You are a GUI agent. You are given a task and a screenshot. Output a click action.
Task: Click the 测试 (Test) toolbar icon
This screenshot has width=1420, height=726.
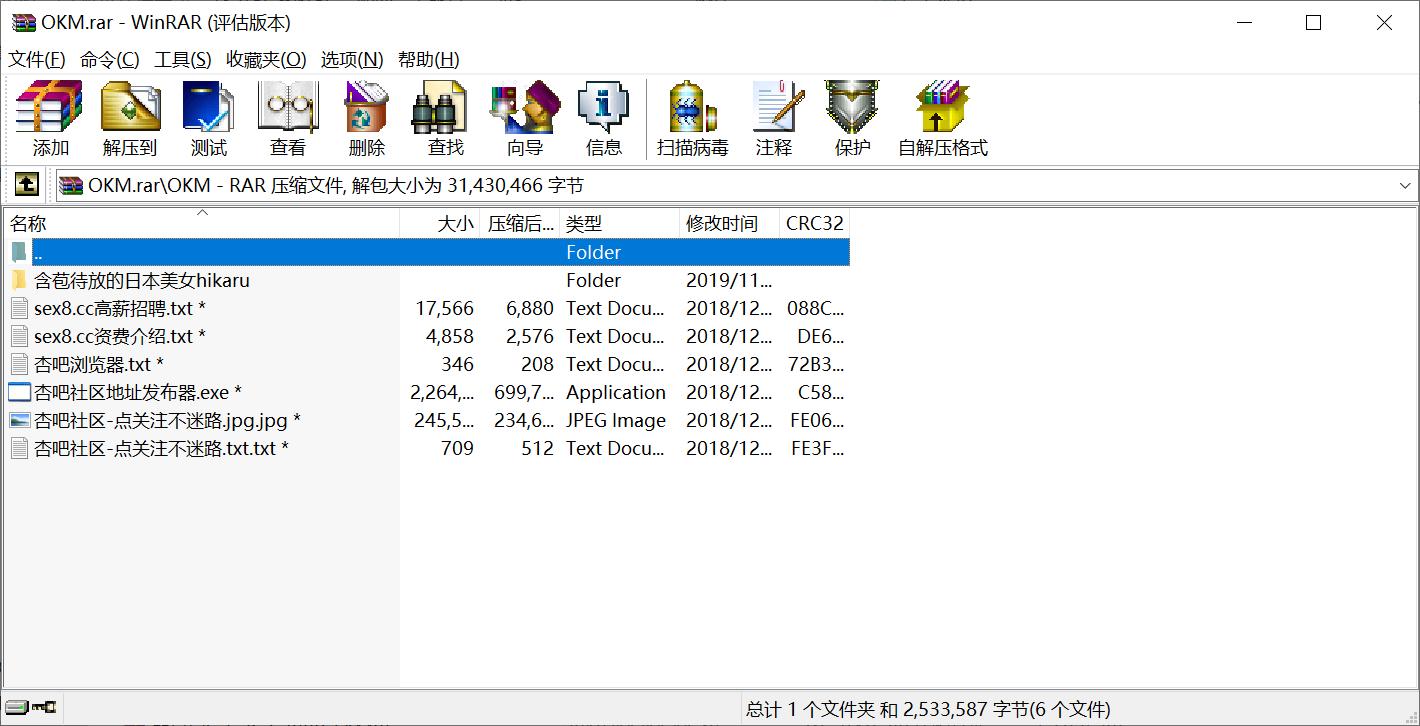(x=208, y=107)
